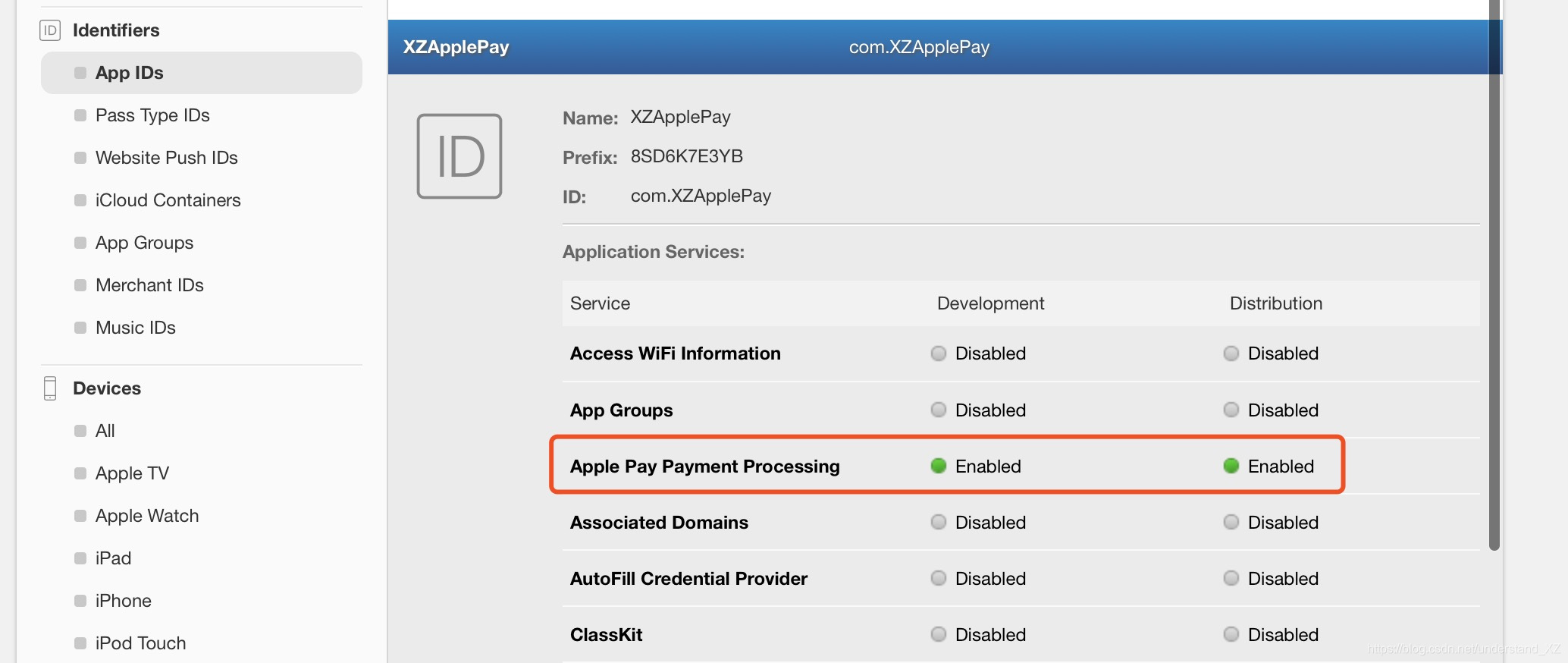Click App Groups service name in table
Viewport: 1568px width, 663px height.
point(621,410)
